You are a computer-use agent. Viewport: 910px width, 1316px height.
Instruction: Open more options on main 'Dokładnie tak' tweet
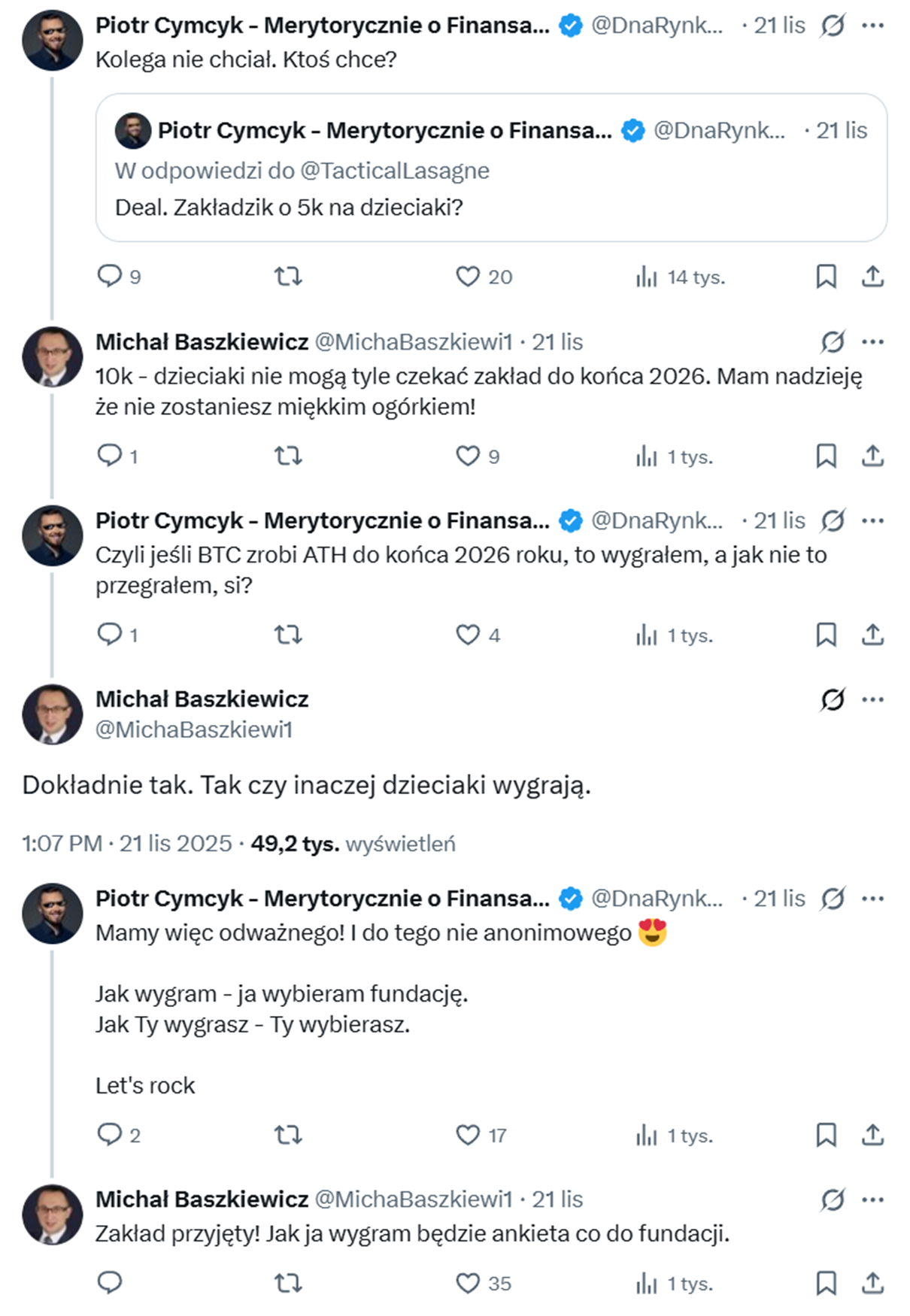pyautogui.click(x=873, y=699)
